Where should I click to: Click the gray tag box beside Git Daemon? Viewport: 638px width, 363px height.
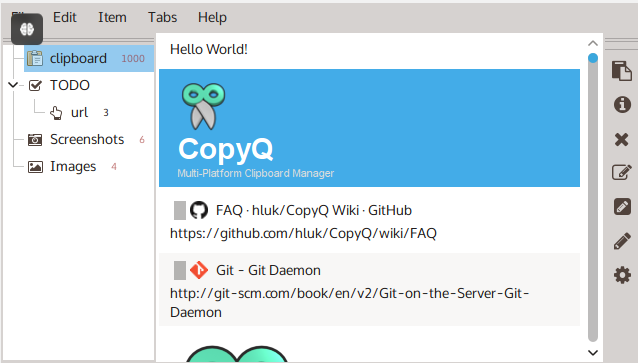[180, 270]
